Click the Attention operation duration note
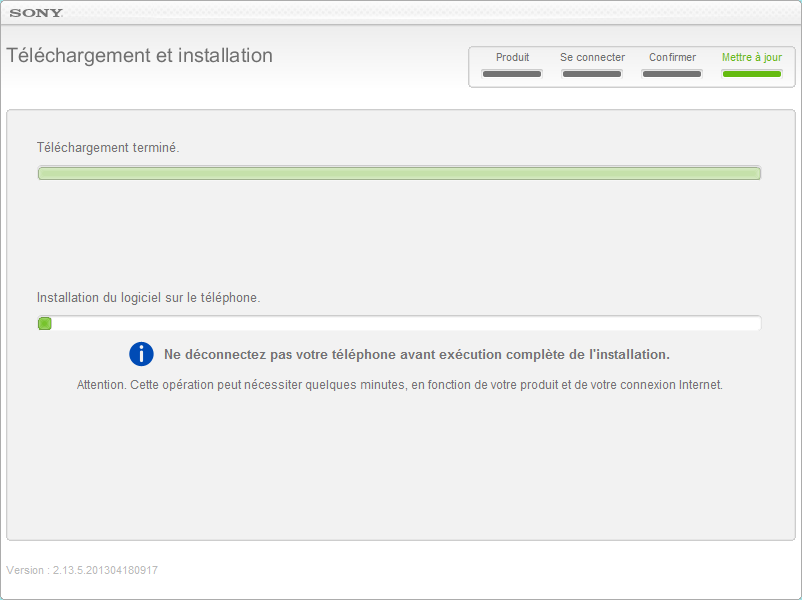The height and width of the screenshot is (600, 802). (399, 385)
